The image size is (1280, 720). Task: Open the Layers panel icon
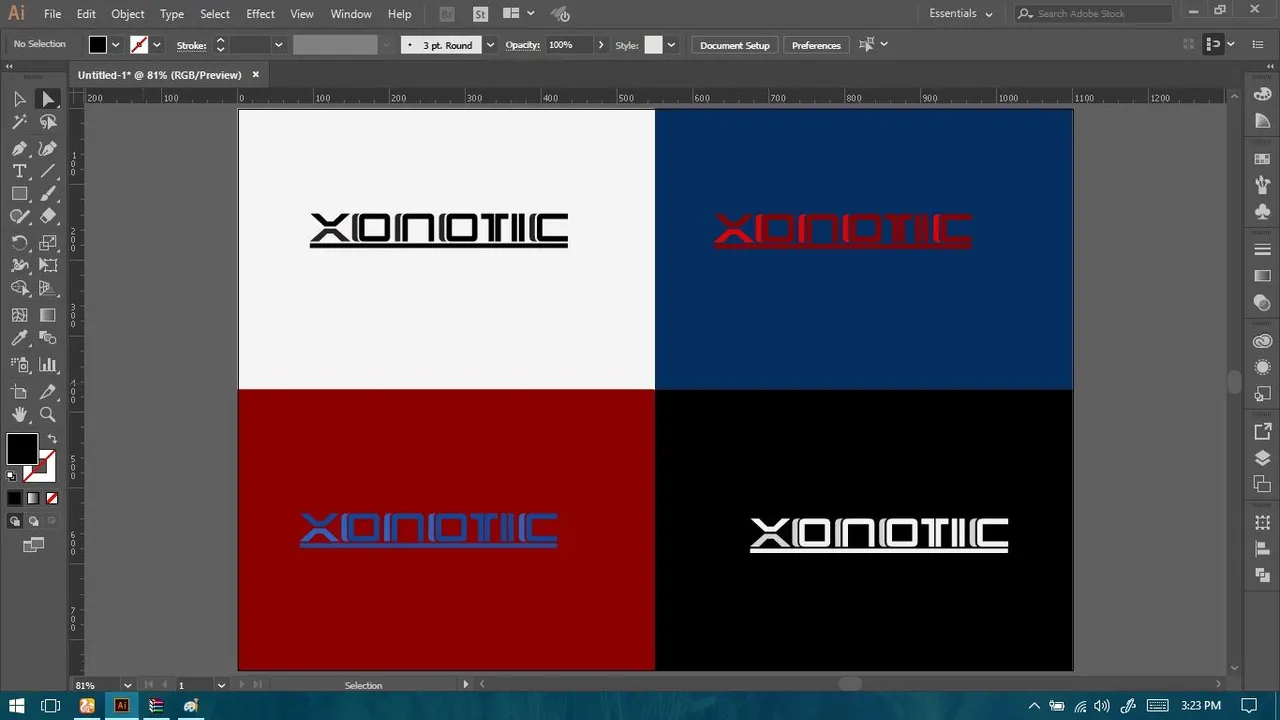click(x=1262, y=458)
